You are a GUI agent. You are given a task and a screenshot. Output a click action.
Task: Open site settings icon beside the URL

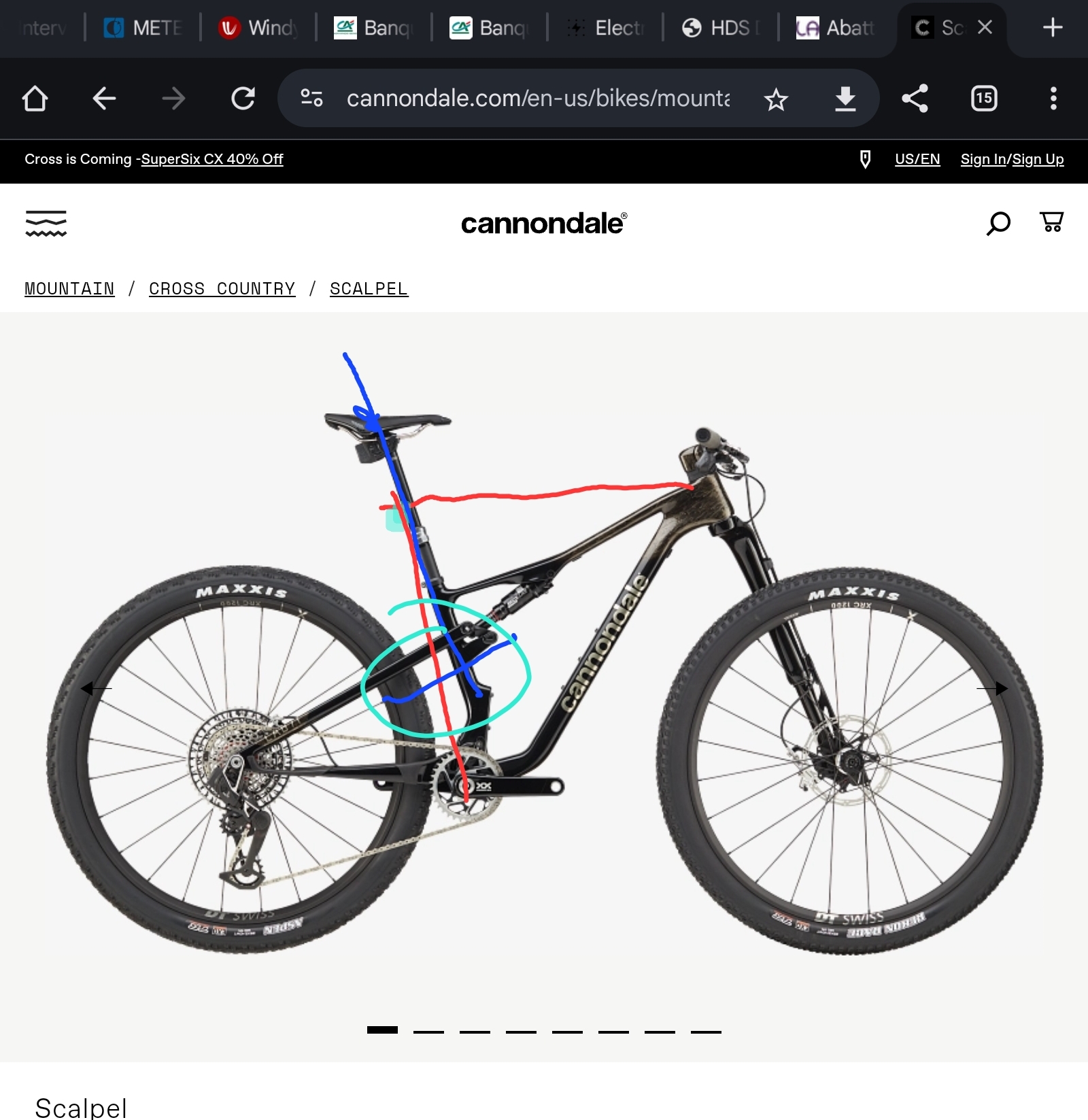pos(311,99)
